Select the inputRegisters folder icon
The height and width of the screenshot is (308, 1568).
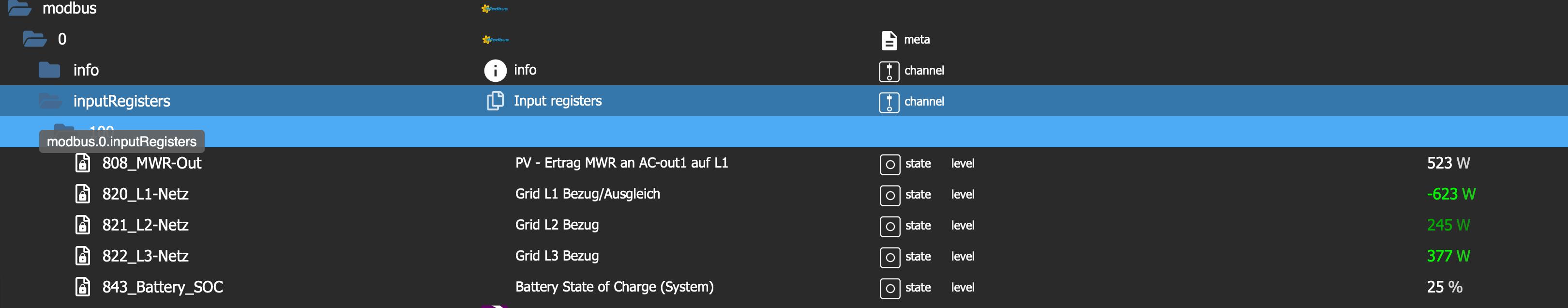(50, 101)
